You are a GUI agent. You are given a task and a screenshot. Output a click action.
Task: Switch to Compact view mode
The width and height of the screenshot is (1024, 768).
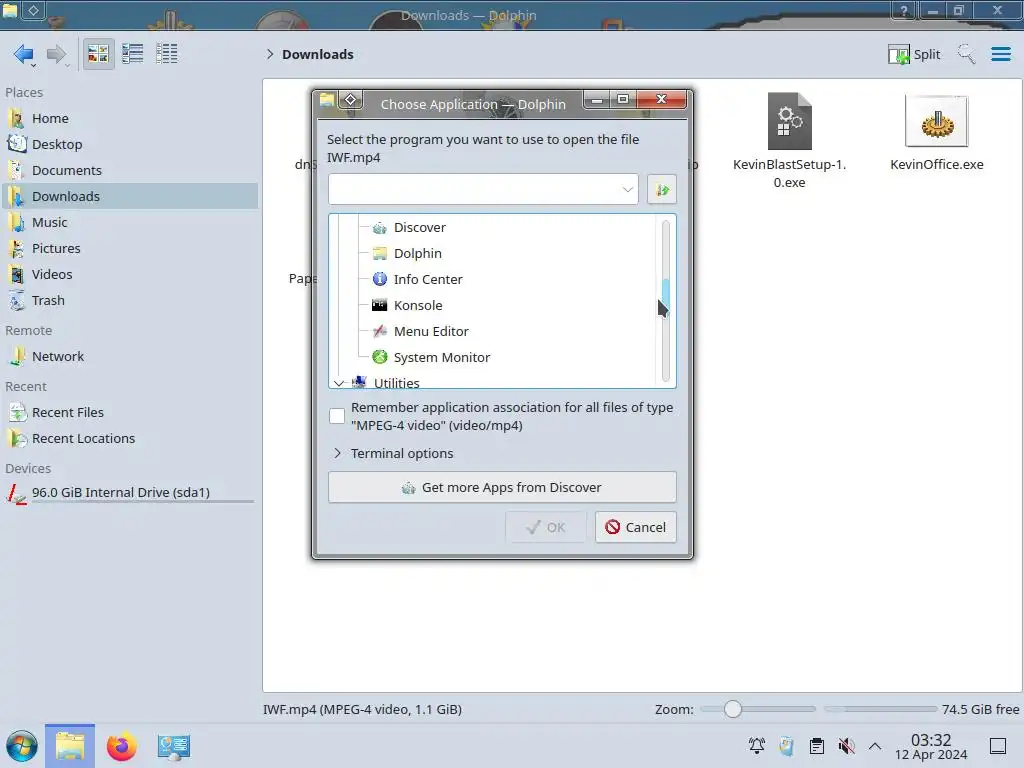133,54
